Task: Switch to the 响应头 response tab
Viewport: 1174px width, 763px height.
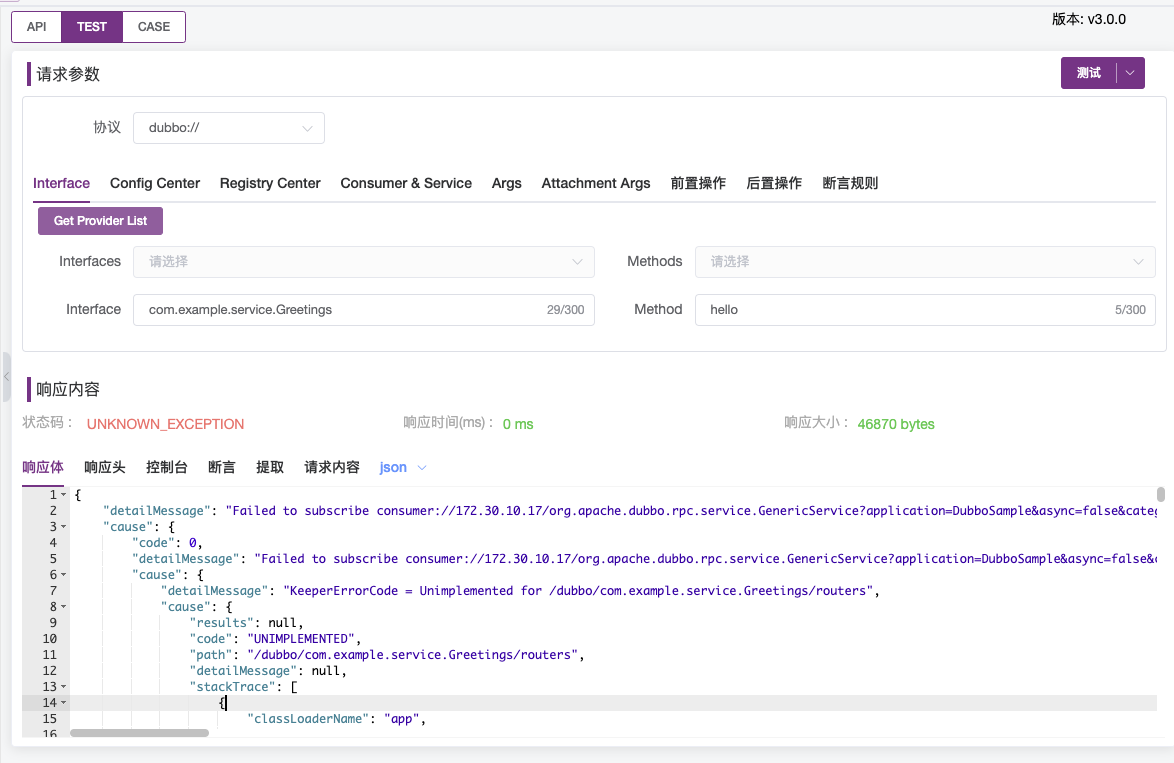Action: [105, 467]
